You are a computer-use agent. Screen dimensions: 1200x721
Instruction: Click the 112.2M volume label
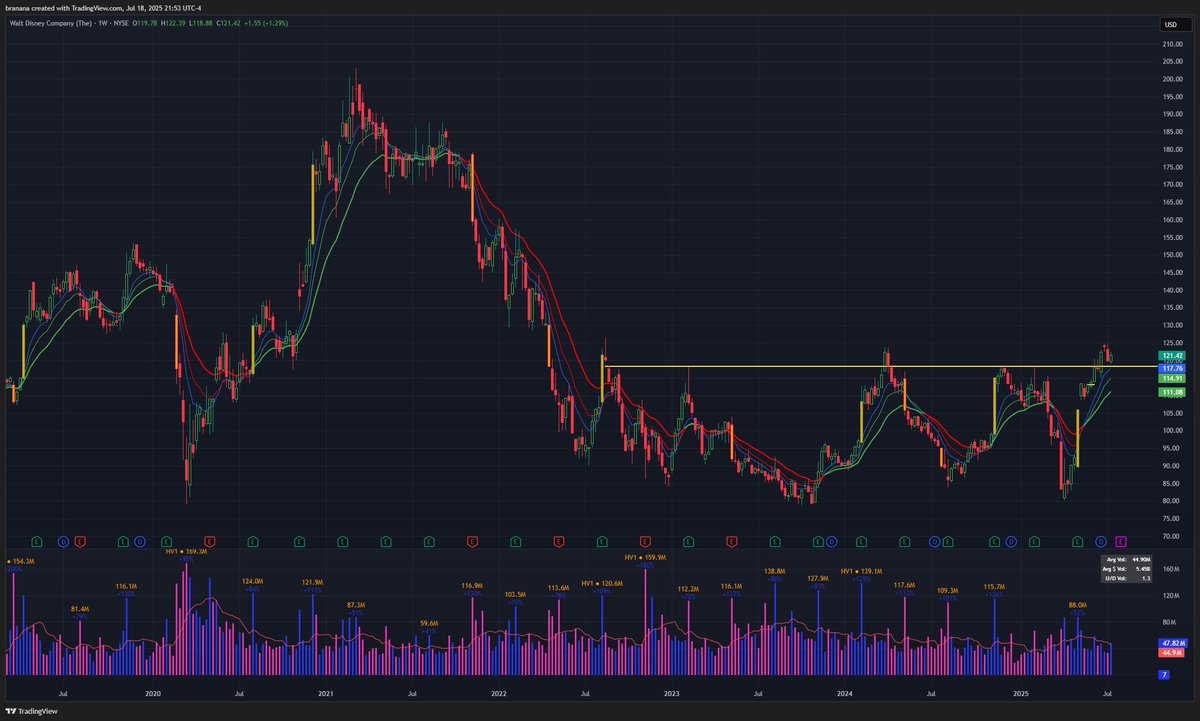[689, 589]
